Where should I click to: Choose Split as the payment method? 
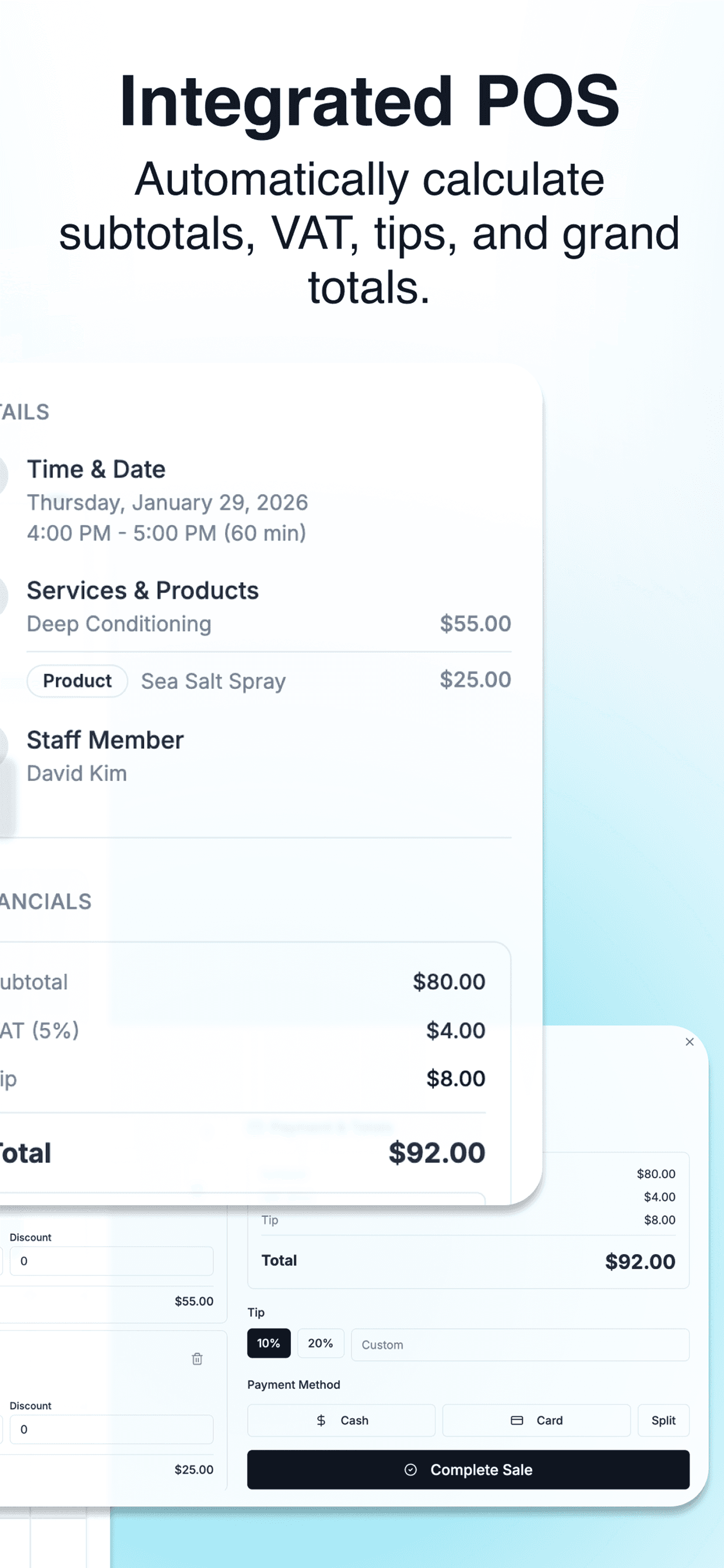[x=663, y=1420]
